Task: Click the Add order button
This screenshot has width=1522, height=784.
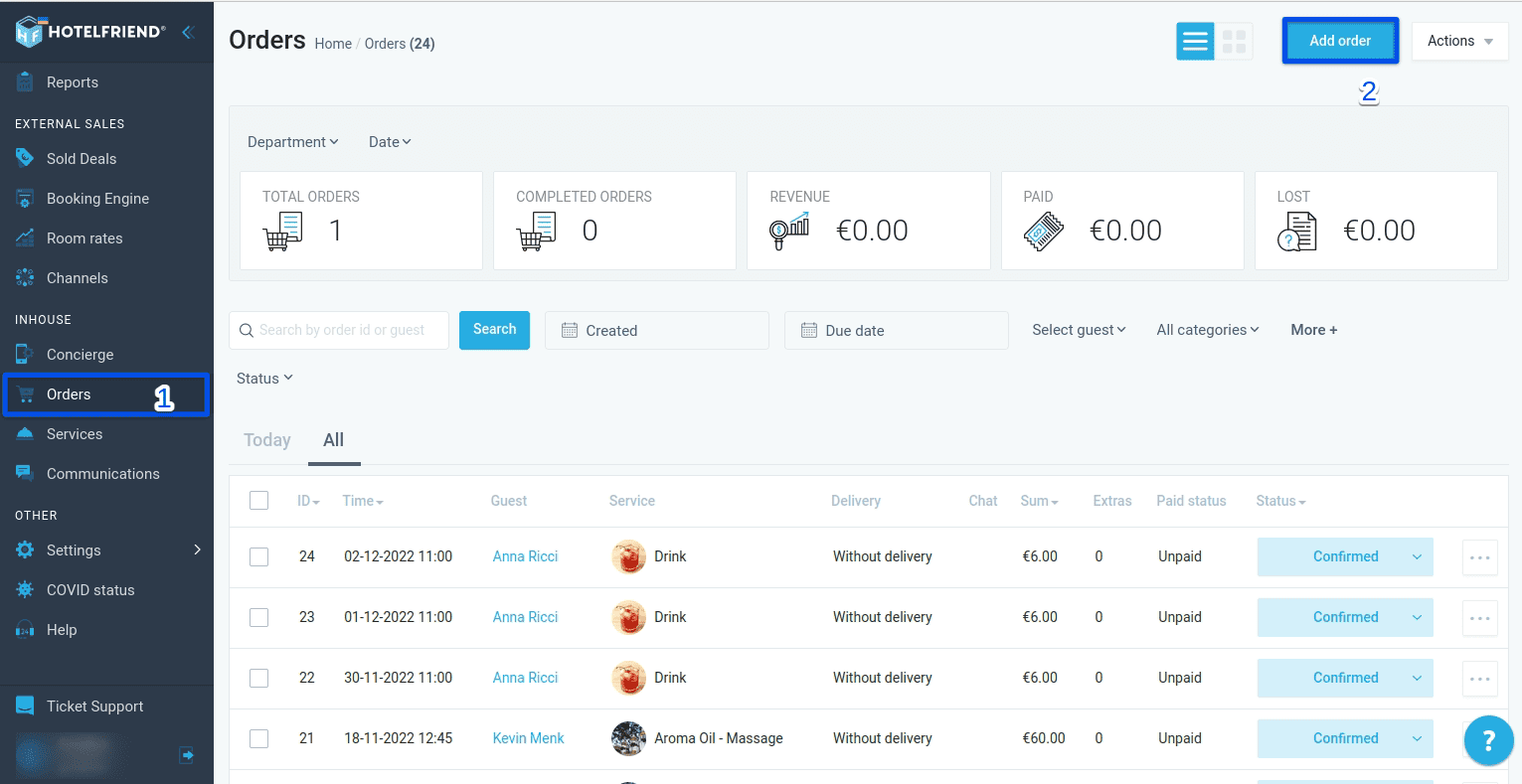Action: tap(1339, 41)
